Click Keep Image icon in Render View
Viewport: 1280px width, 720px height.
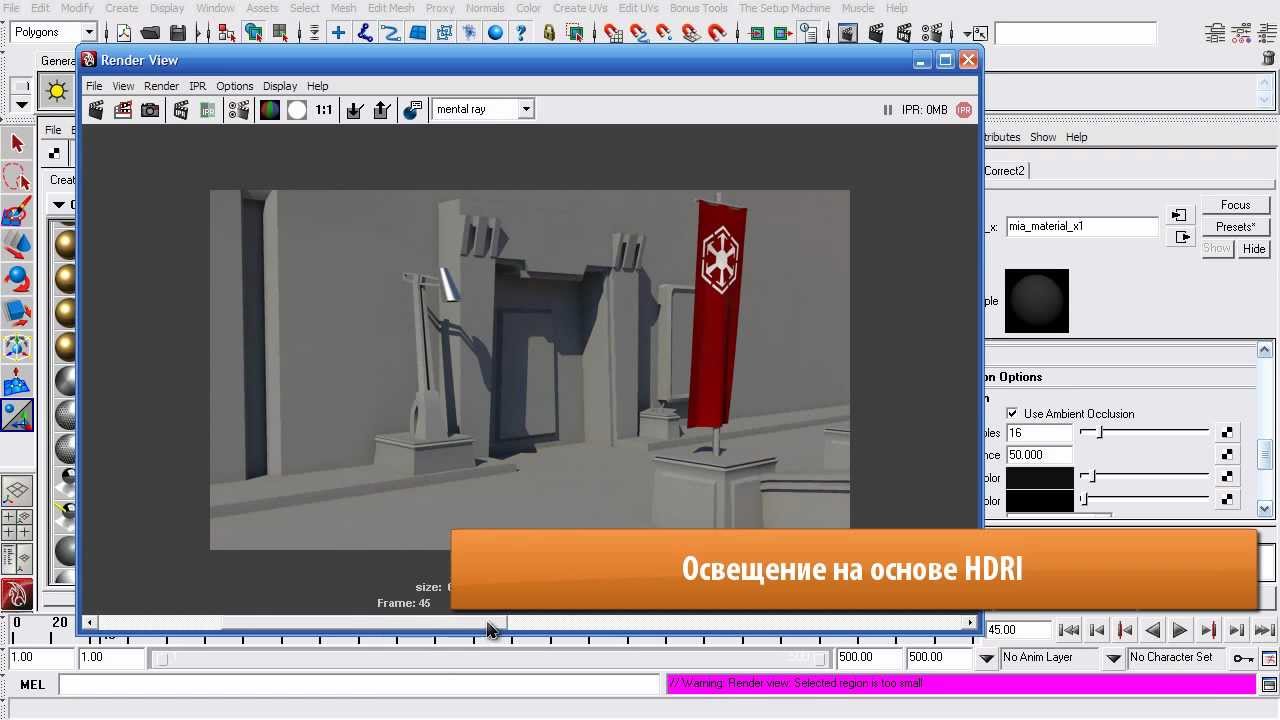(354, 110)
